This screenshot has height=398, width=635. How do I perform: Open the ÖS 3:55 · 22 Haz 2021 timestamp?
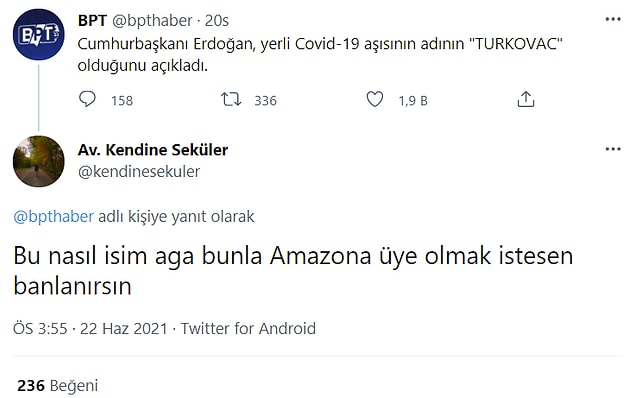pyautogui.click(x=90, y=328)
